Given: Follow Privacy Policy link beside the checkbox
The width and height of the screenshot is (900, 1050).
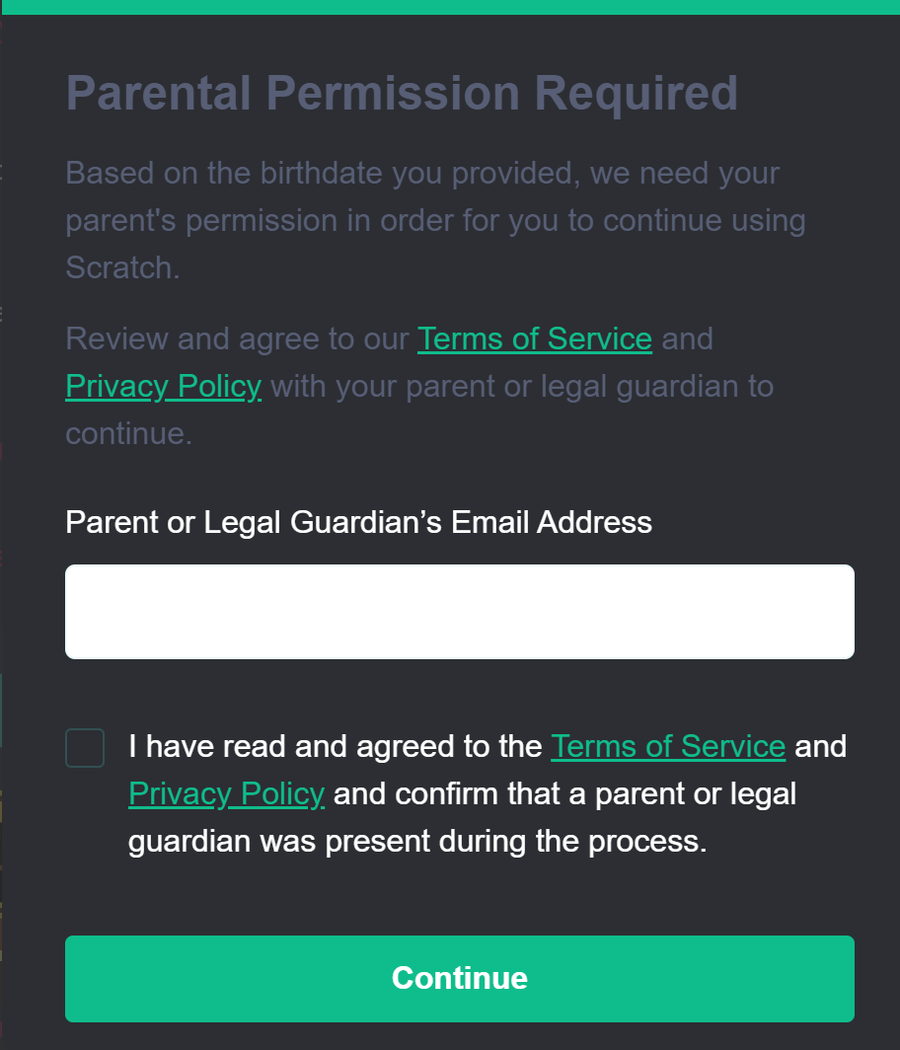Looking at the screenshot, I should click(x=226, y=794).
